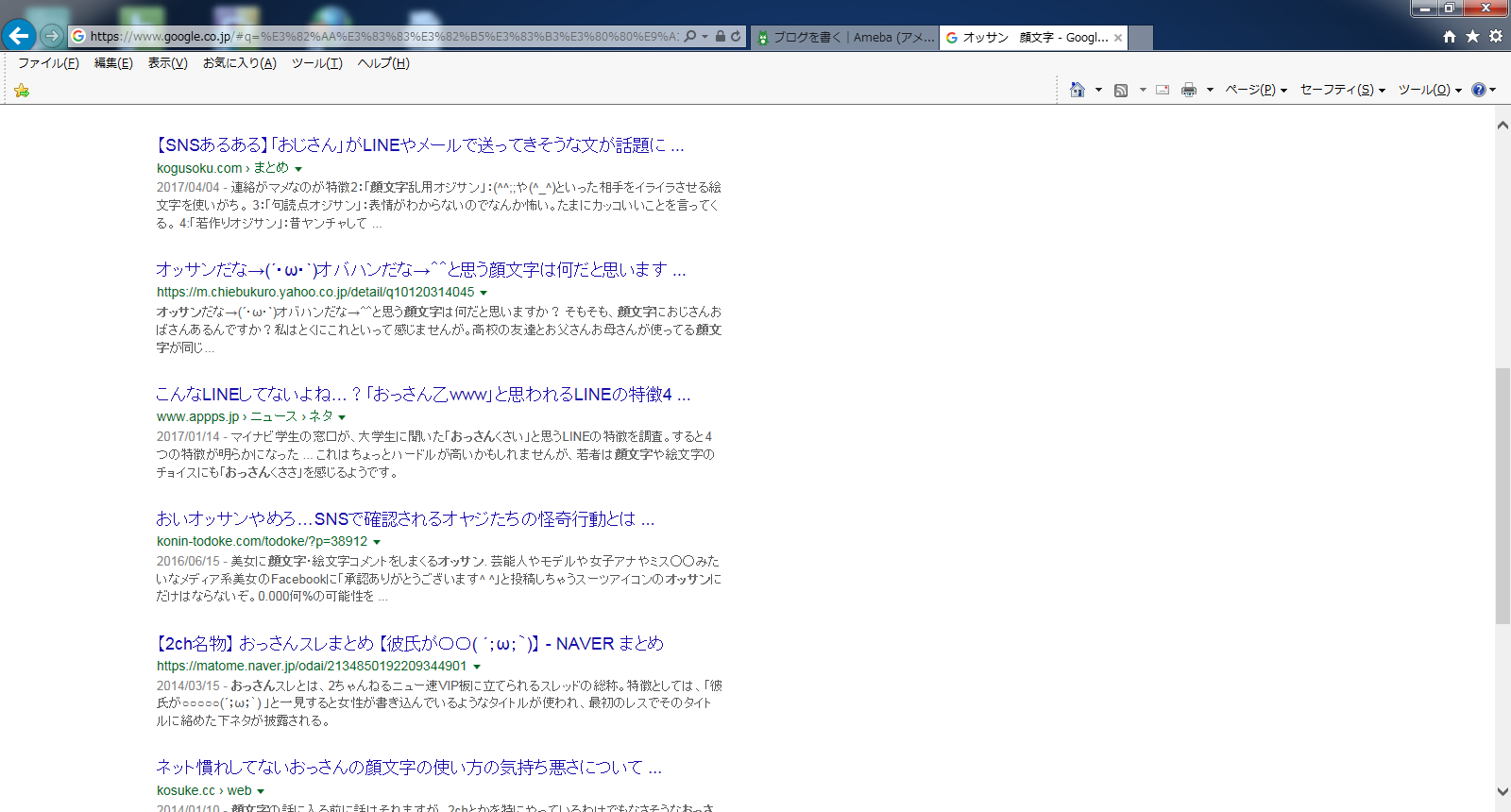
Task: Open the ツール(T) menu in menu bar
Action: (316, 63)
